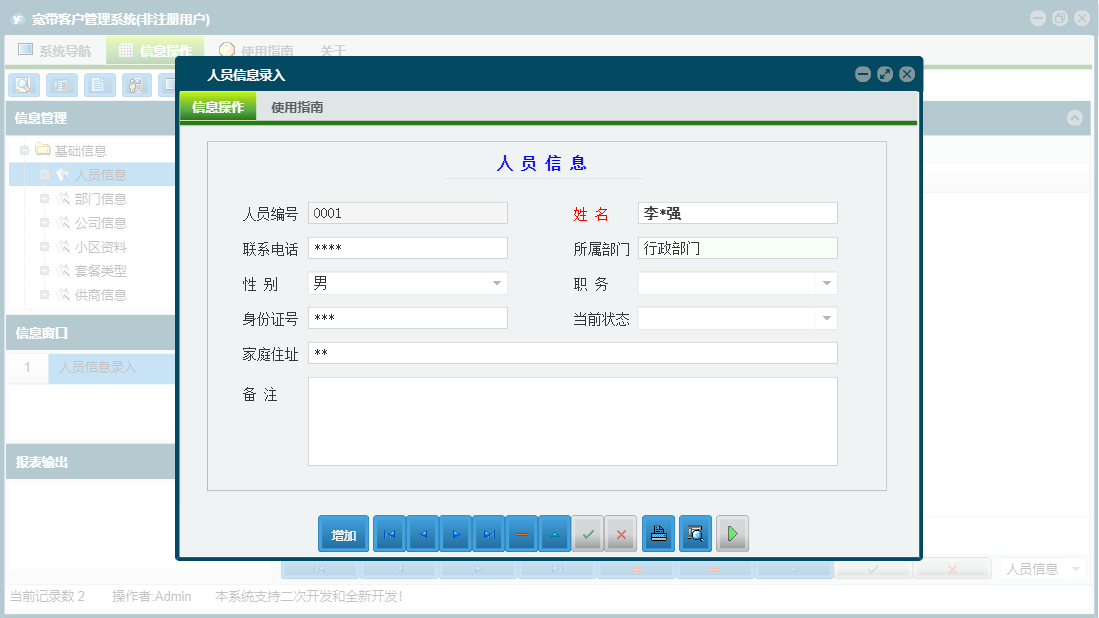Go to the previous record icon
Screen dimensions: 1099x618
[x=422, y=533]
